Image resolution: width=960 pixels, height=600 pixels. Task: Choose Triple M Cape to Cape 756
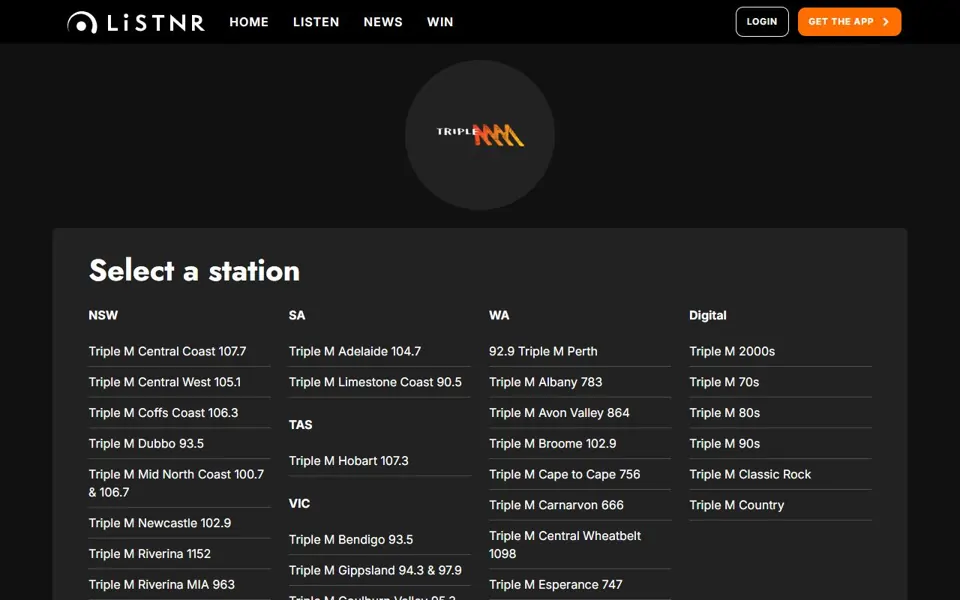point(564,474)
